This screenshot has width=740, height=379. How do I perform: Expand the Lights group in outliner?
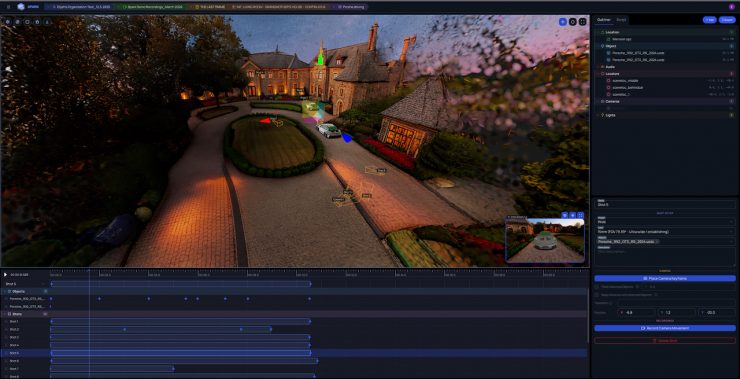coord(597,115)
